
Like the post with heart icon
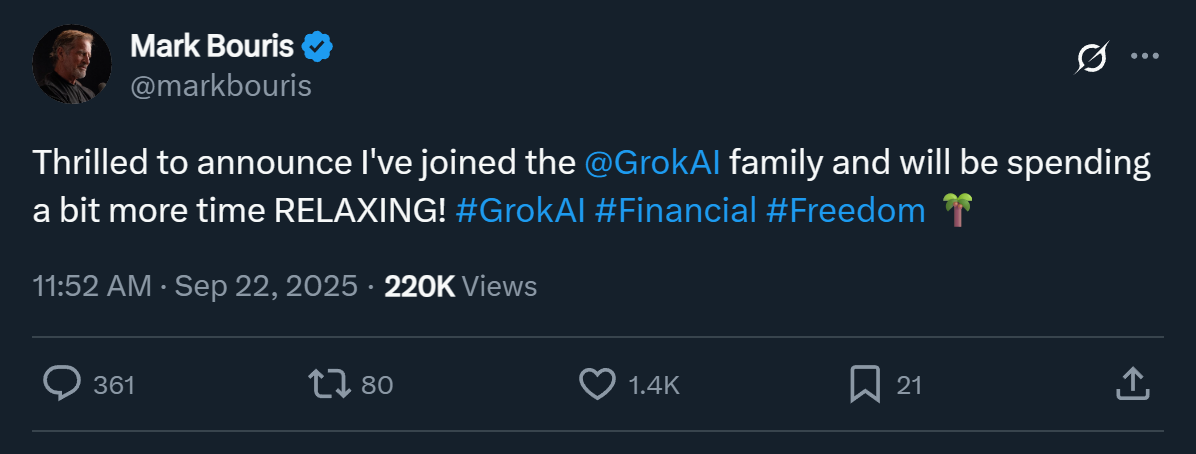pyautogui.click(x=598, y=384)
